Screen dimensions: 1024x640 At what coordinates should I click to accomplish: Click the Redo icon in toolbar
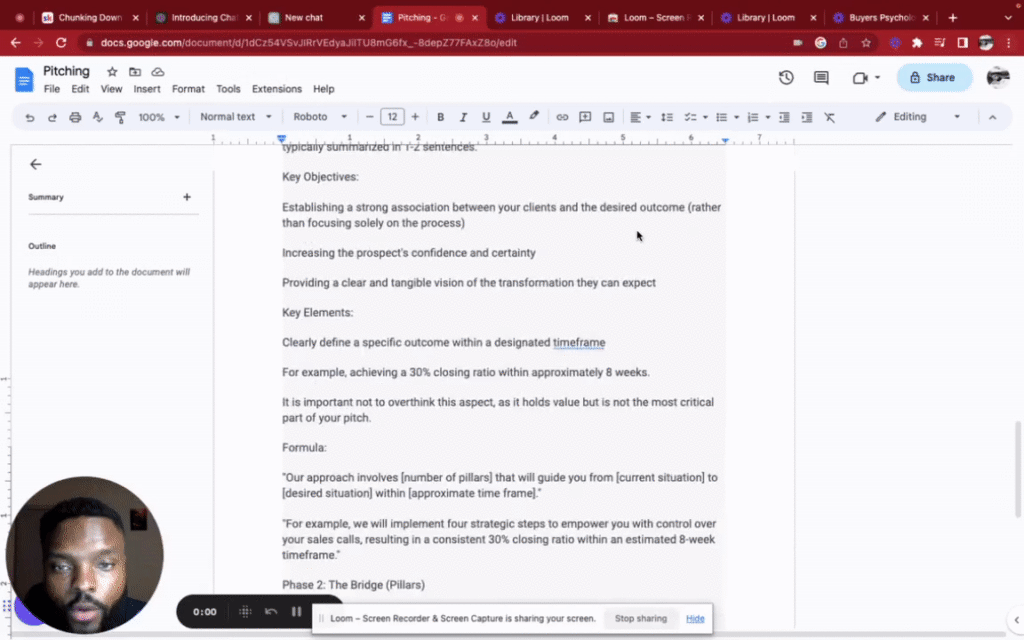pyautogui.click(x=52, y=118)
